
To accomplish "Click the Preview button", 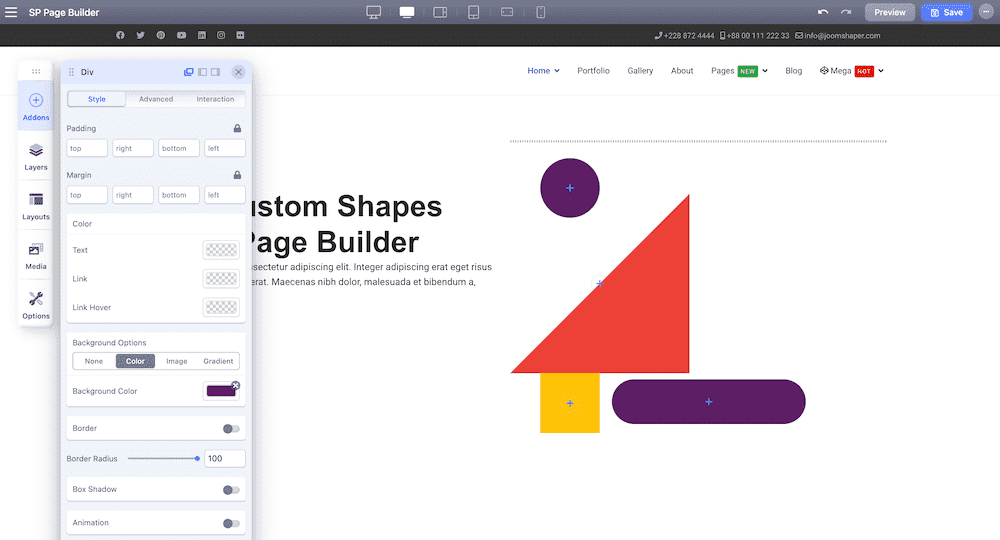I will (x=890, y=12).
